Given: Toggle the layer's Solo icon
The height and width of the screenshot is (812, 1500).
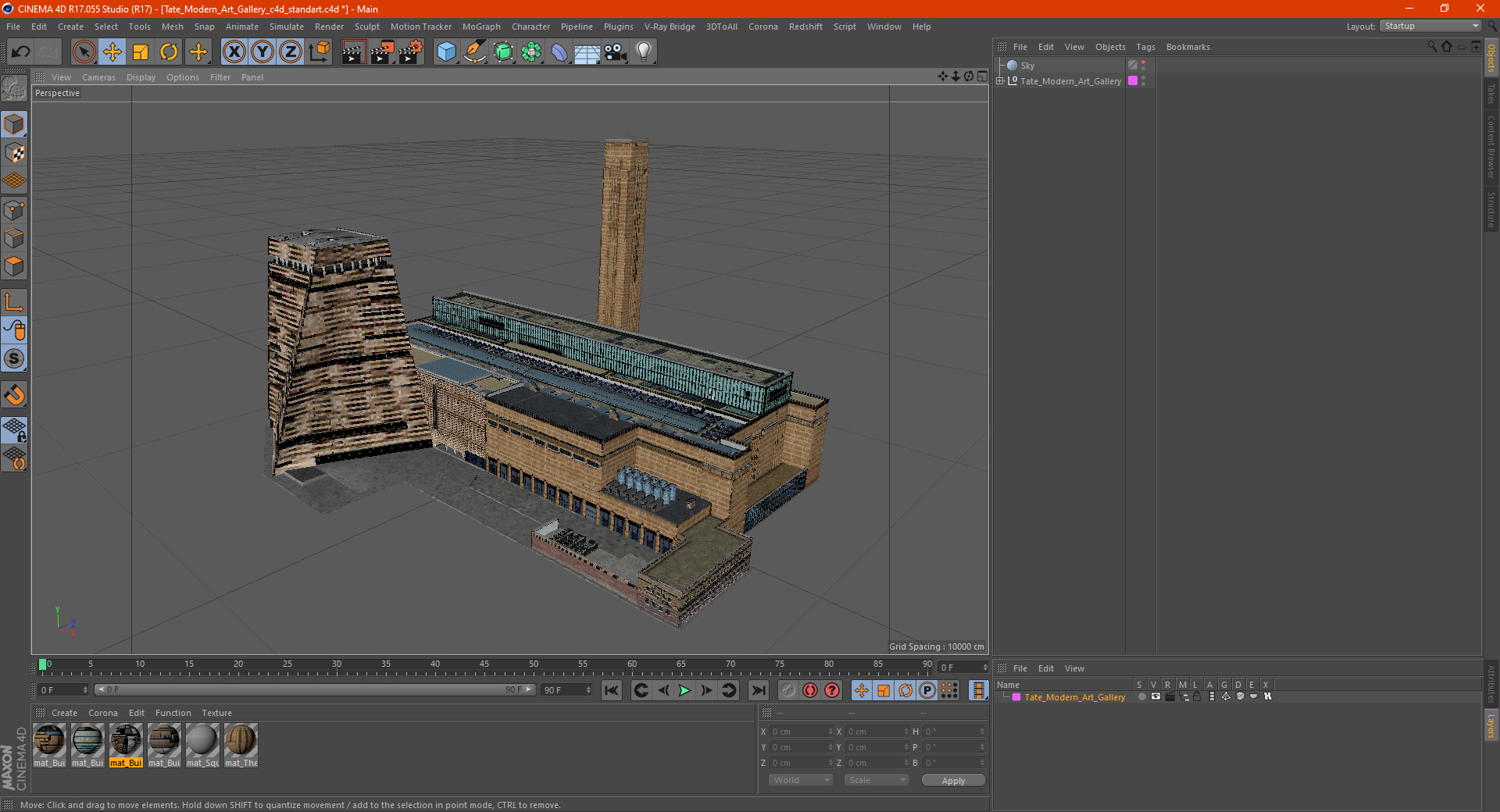Looking at the screenshot, I should tap(1141, 696).
